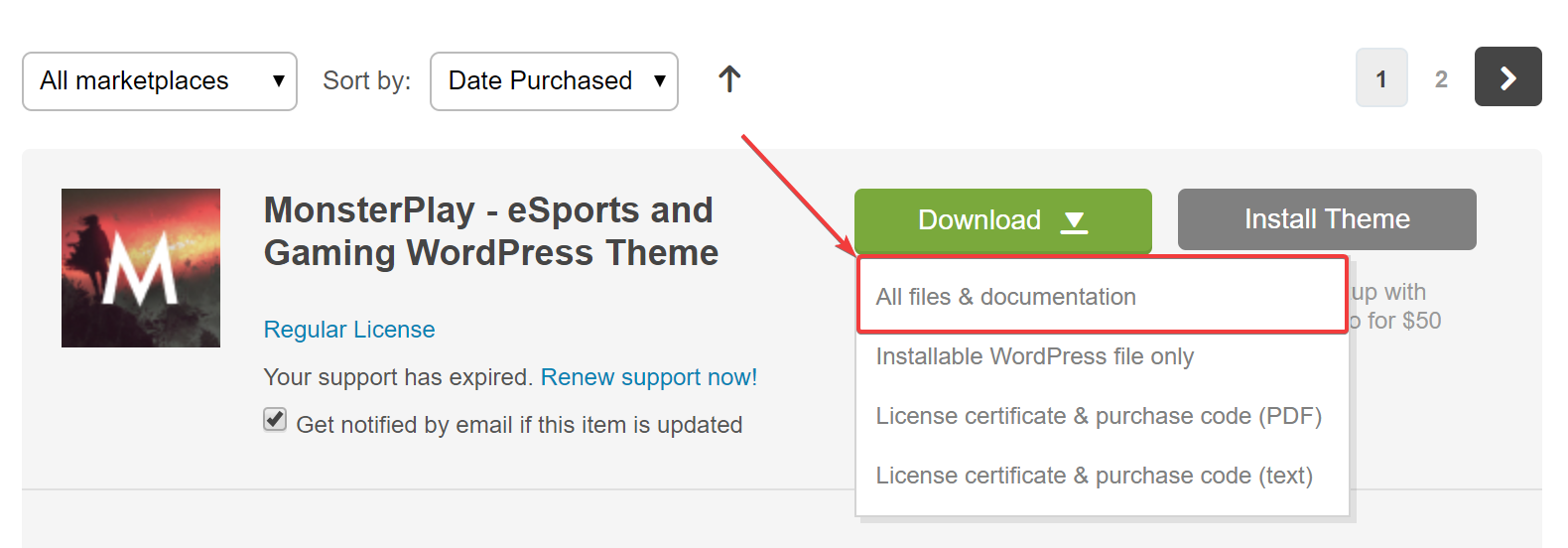Select 'Get notified by email' label text
The image size is (1568, 548).
coord(519,425)
